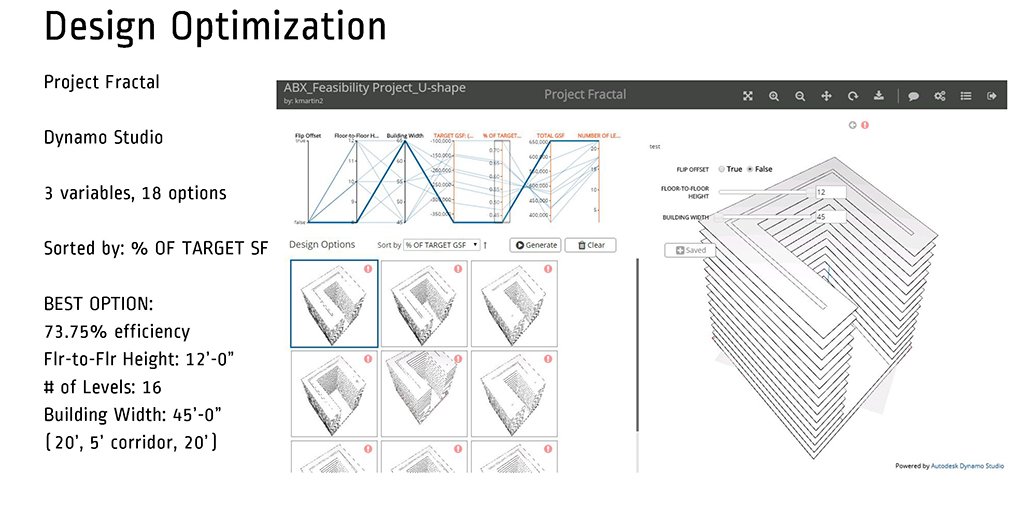
Task: Select second-row left design option thumbnail
Action: pos(334,394)
